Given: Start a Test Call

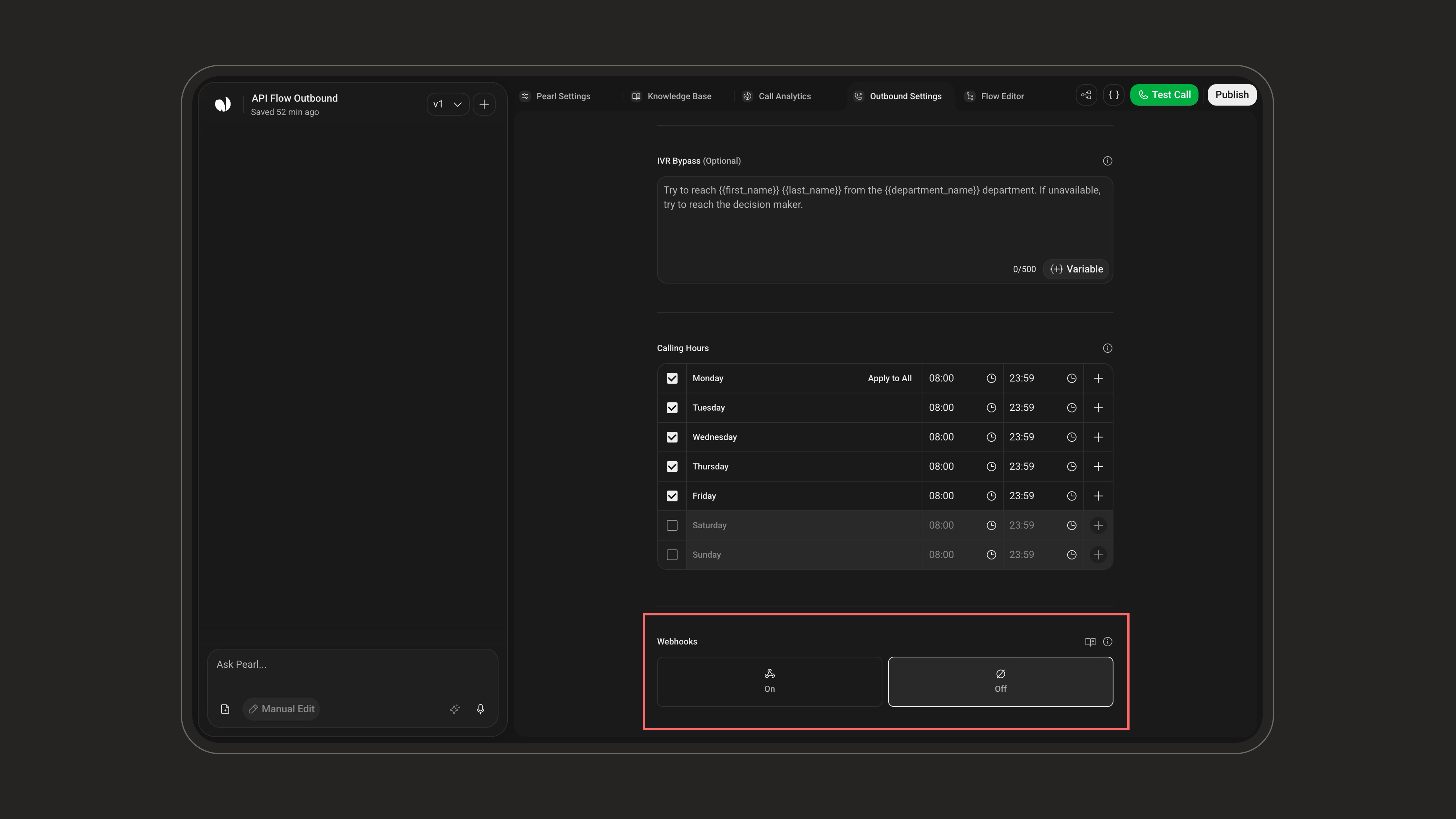Looking at the screenshot, I should 1164,95.
